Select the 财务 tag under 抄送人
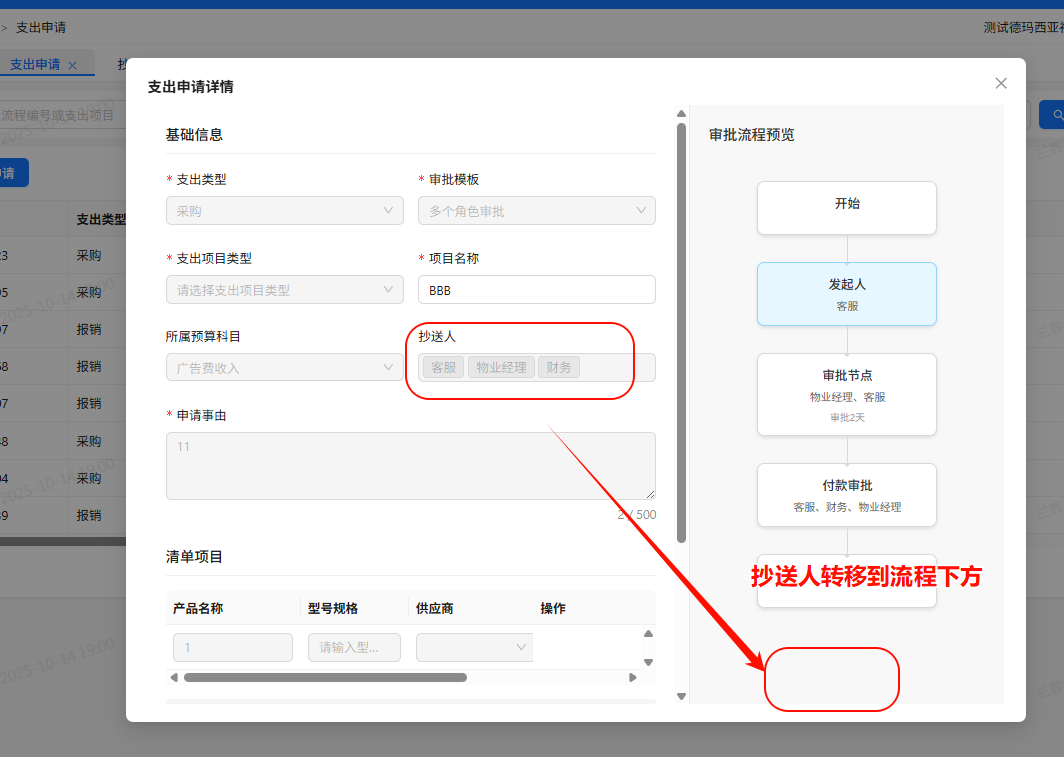 558,366
